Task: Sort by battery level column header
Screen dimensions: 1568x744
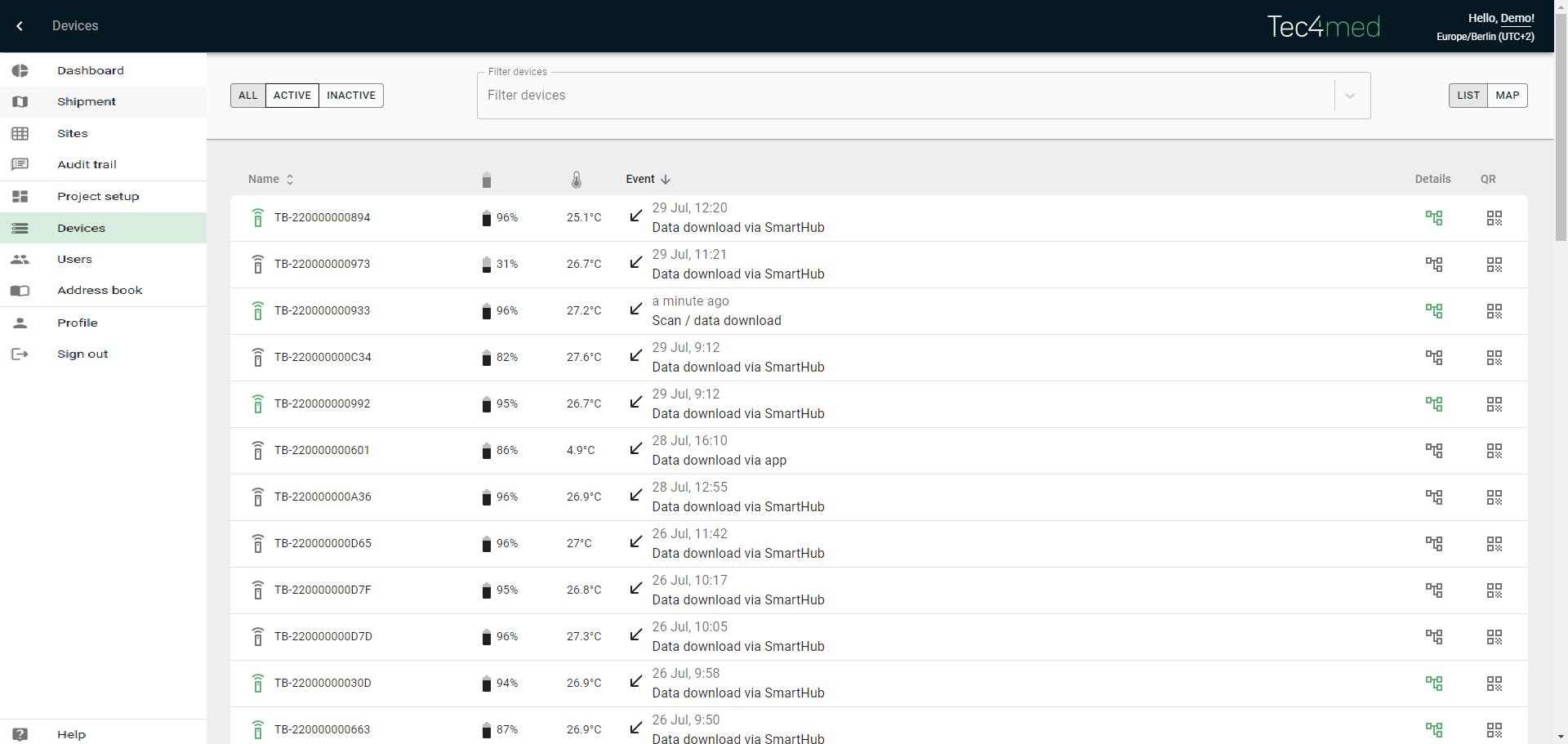Action: pos(487,180)
